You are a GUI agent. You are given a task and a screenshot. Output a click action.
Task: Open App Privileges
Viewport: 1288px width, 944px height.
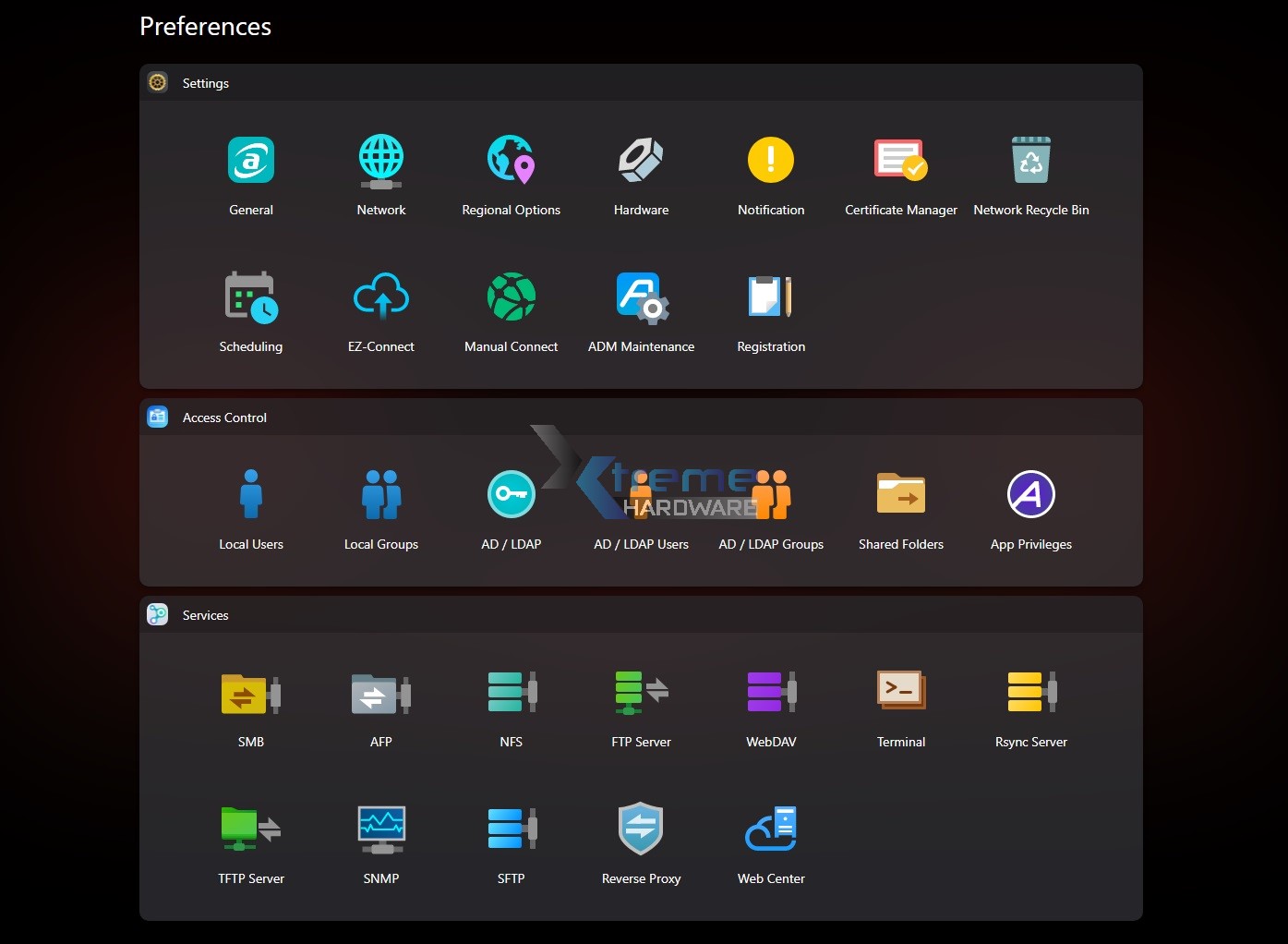(x=1030, y=495)
